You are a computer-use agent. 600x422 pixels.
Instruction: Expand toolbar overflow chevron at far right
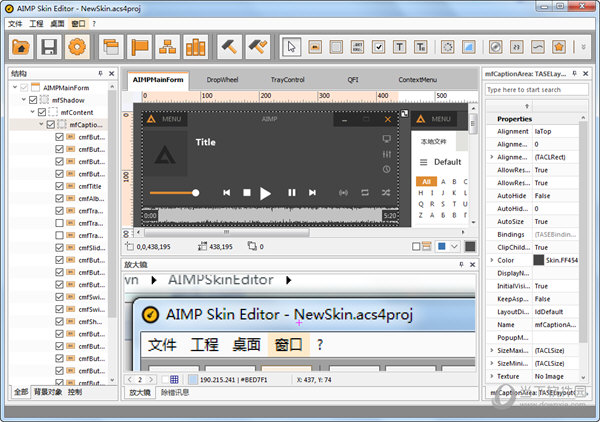(x=584, y=47)
